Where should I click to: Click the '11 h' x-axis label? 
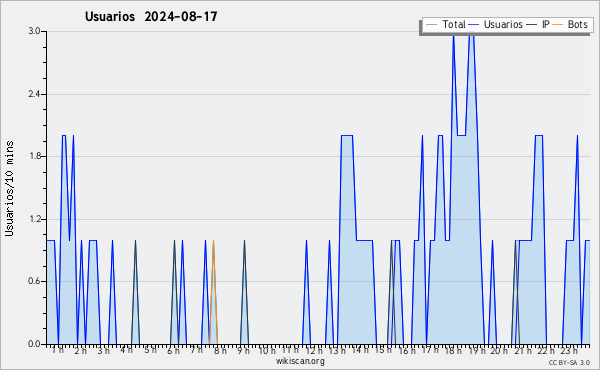click(x=290, y=350)
